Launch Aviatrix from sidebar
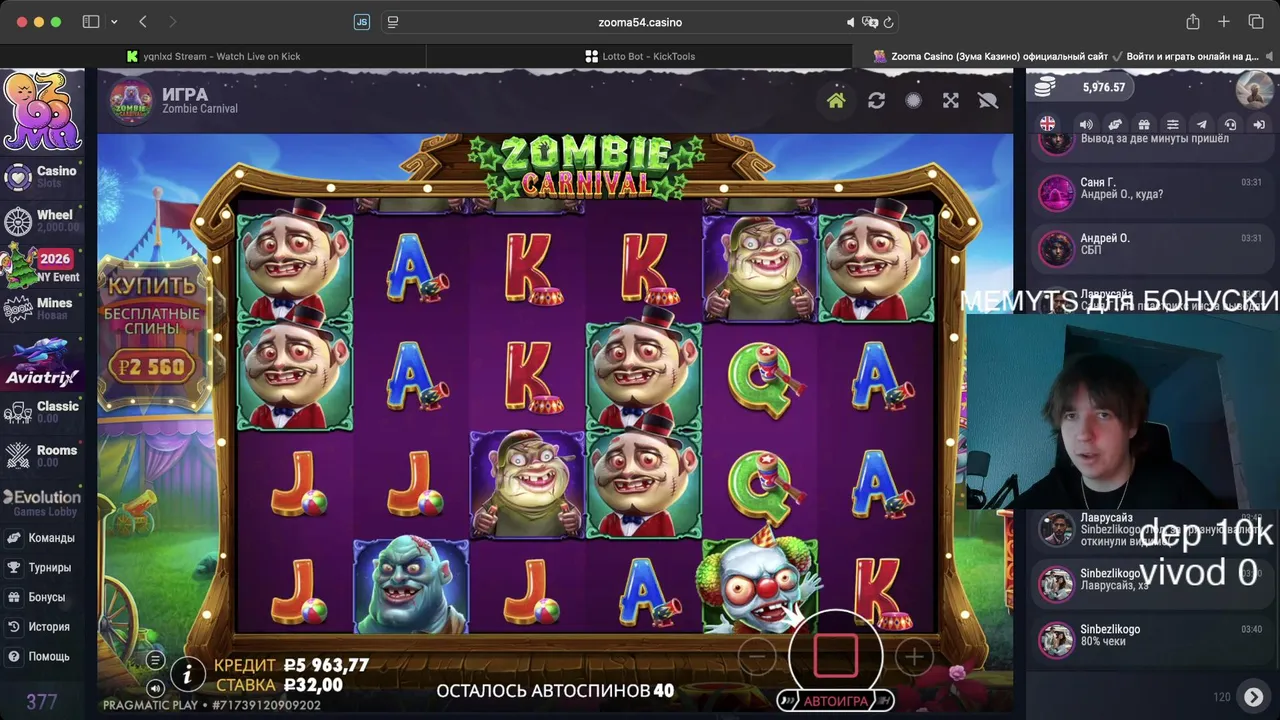Screen dimensions: 1280x720 42,361
